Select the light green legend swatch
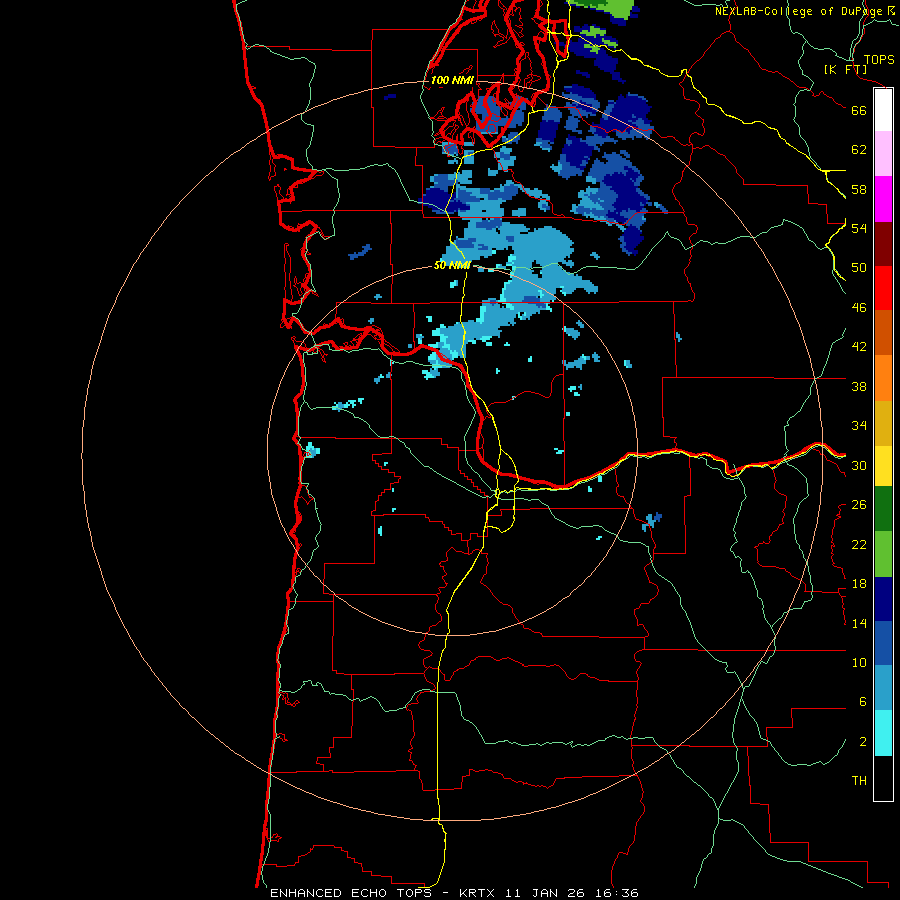 (883, 554)
